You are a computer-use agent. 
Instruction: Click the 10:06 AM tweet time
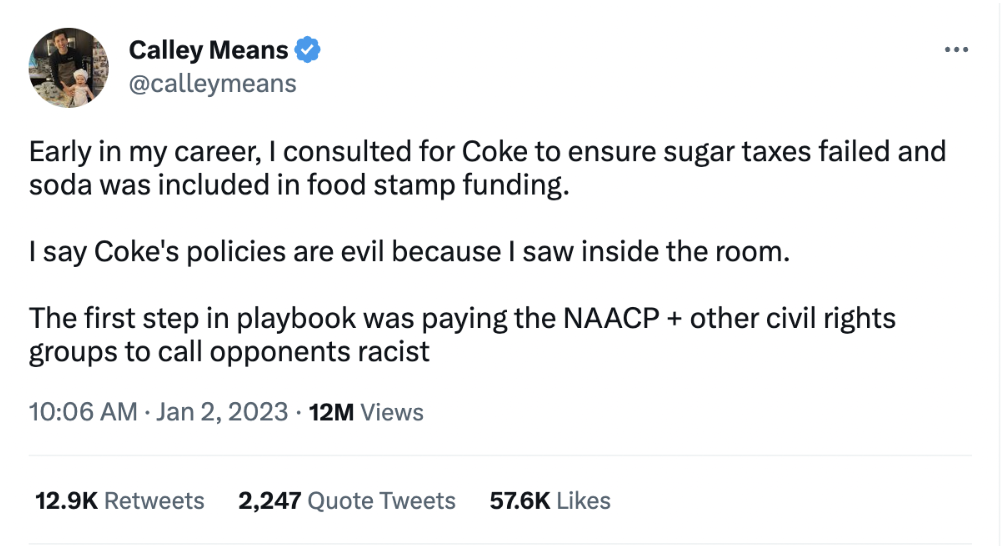tap(82, 412)
